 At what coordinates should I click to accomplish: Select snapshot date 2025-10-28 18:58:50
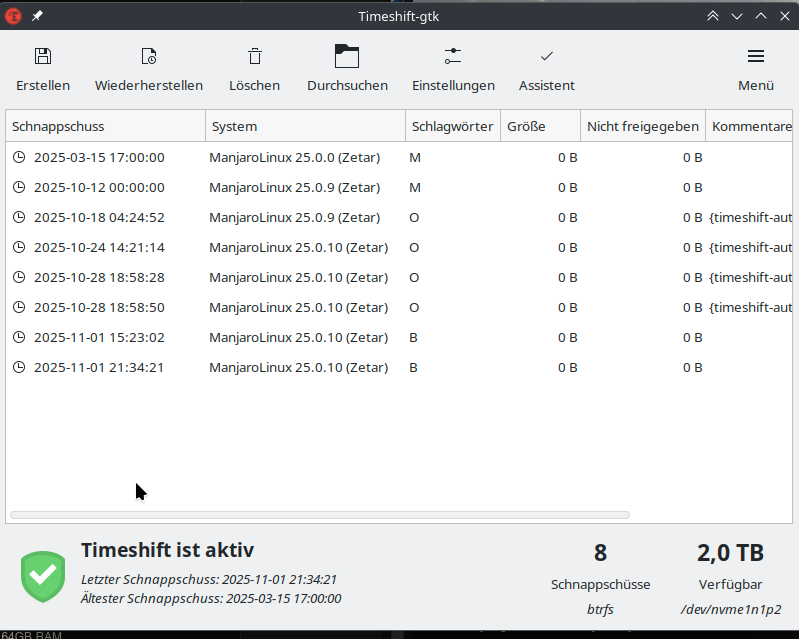[99, 308]
